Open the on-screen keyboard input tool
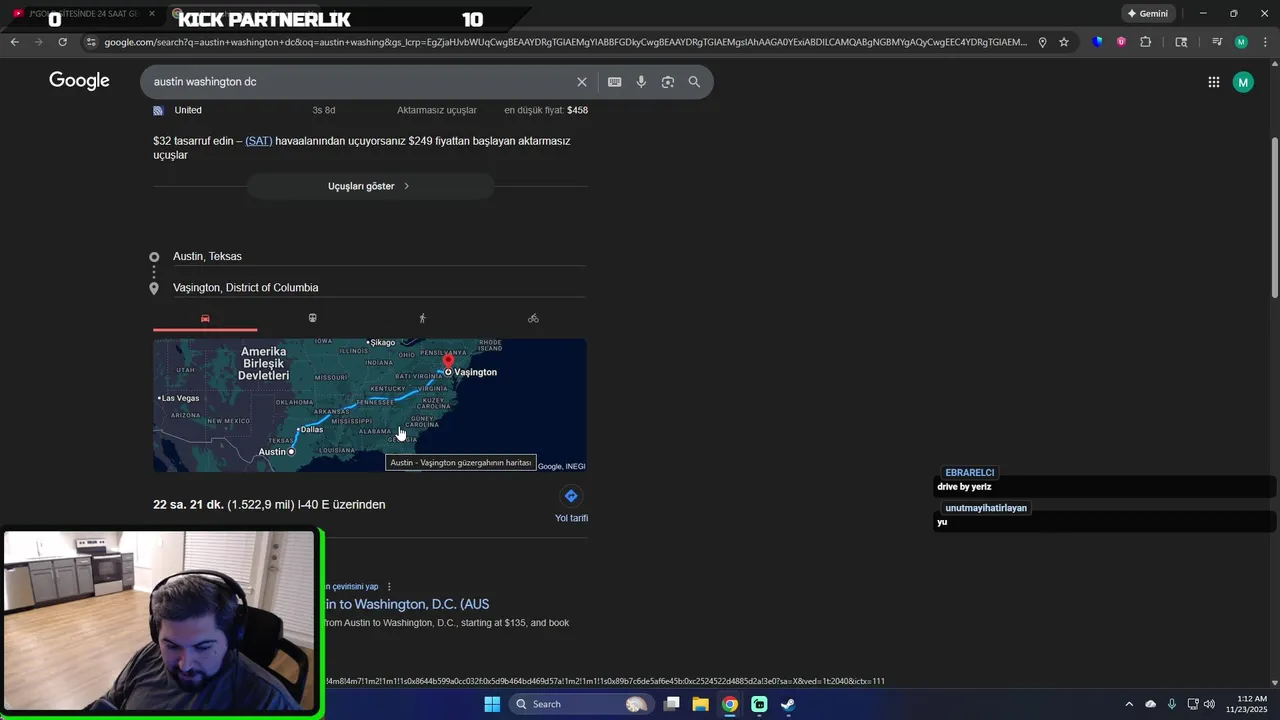Screen dimensions: 1280x720 point(615,82)
